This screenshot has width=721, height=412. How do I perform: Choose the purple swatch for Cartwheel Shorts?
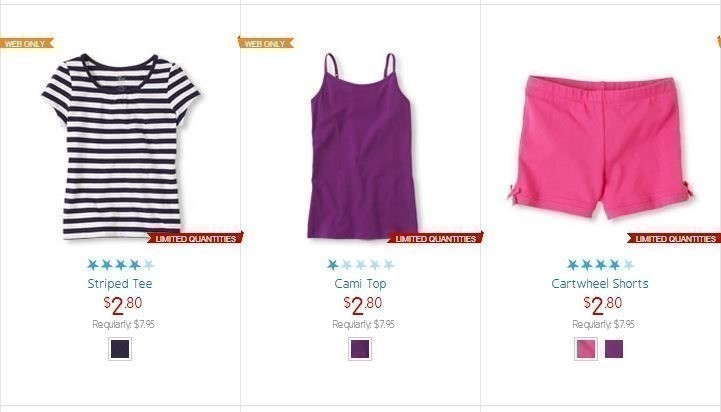pos(614,349)
